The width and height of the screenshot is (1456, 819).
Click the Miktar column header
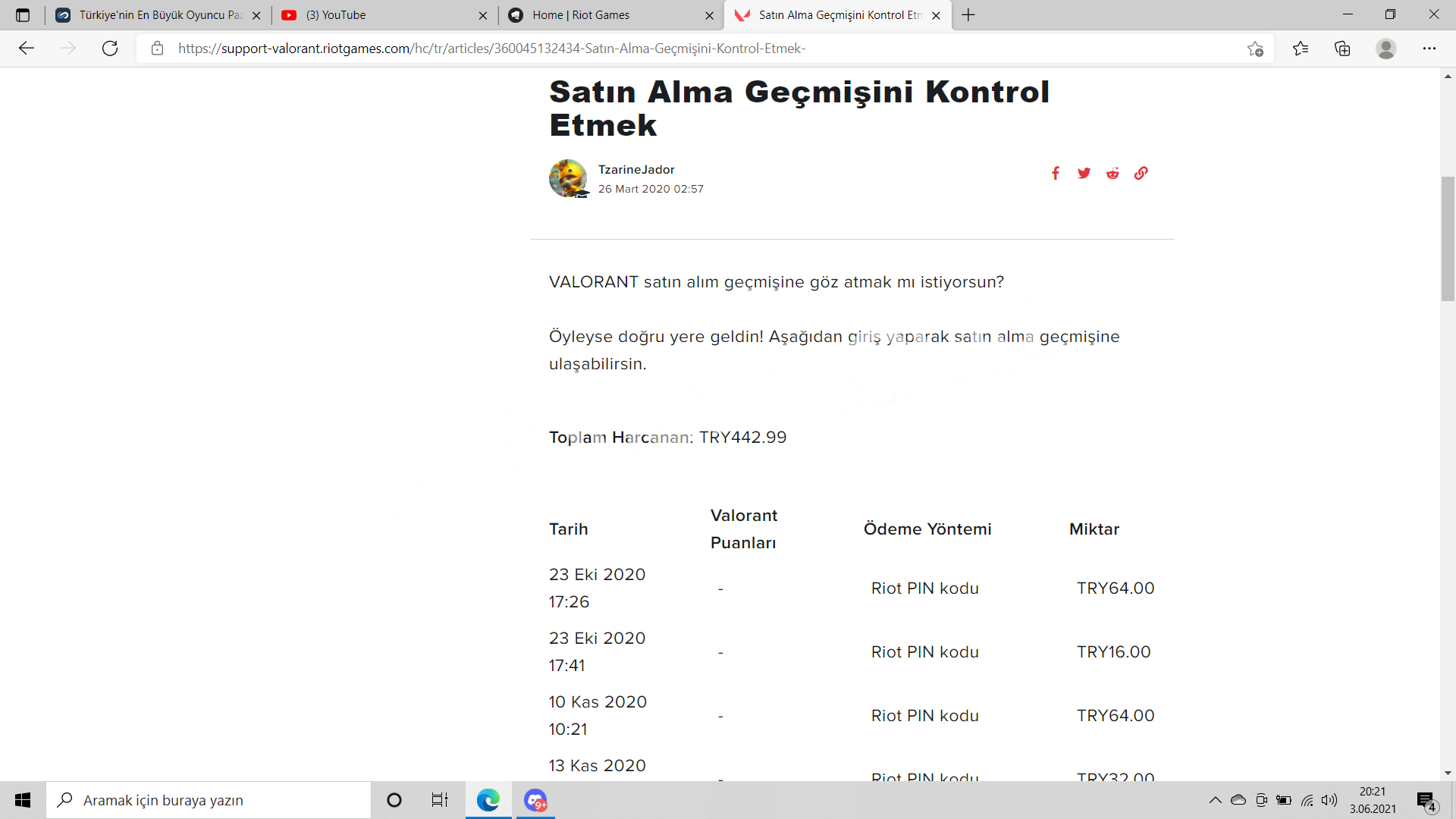1094,529
